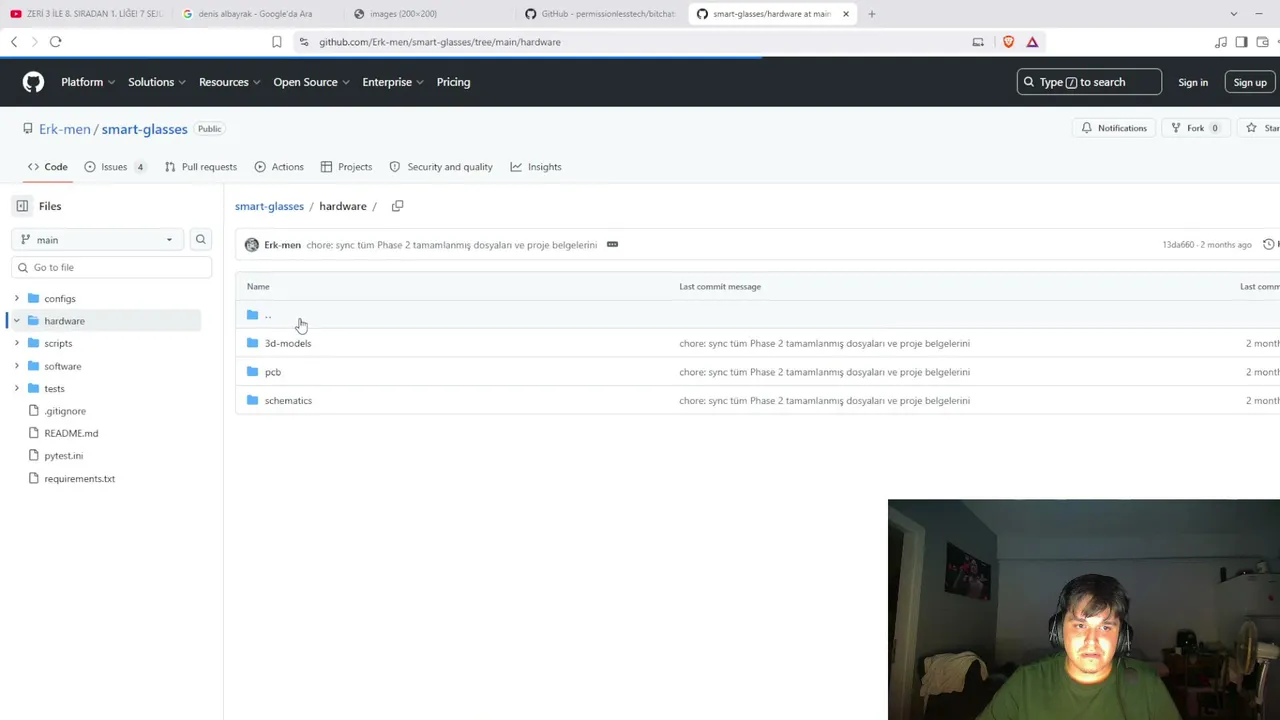Open the Notifications button
1280x720 pixels.
coord(1114,128)
